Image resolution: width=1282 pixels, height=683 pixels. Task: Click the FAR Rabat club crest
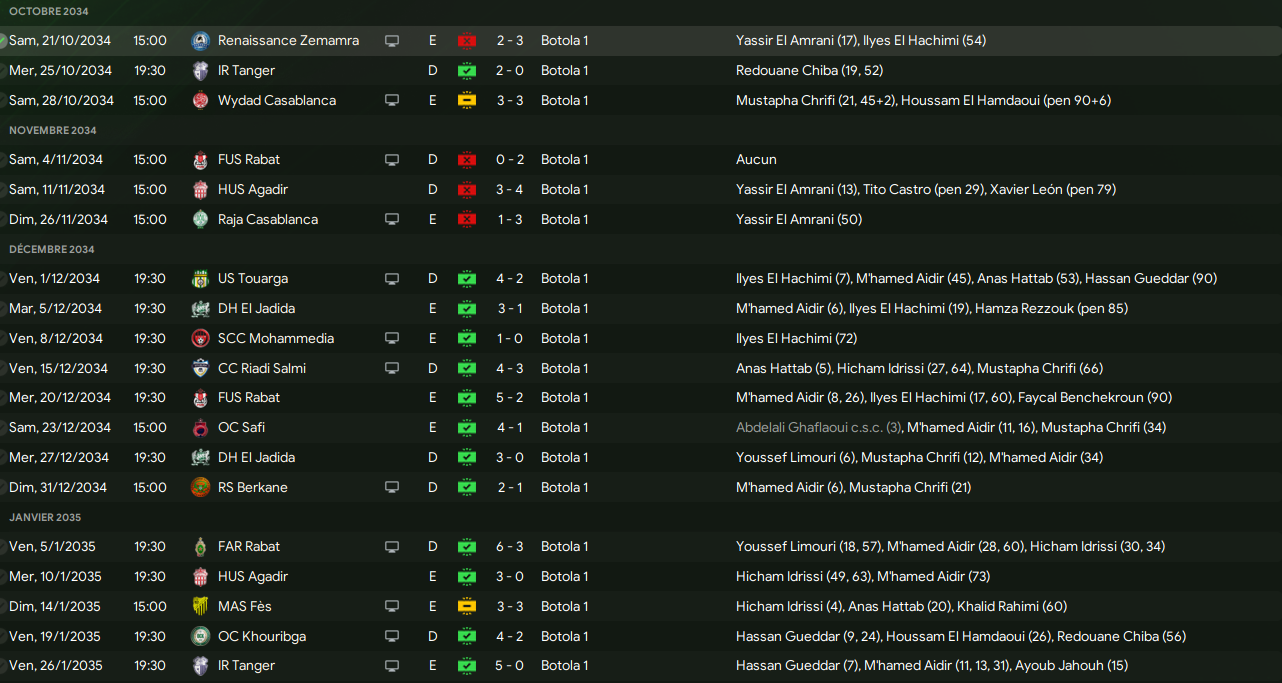[x=201, y=547]
